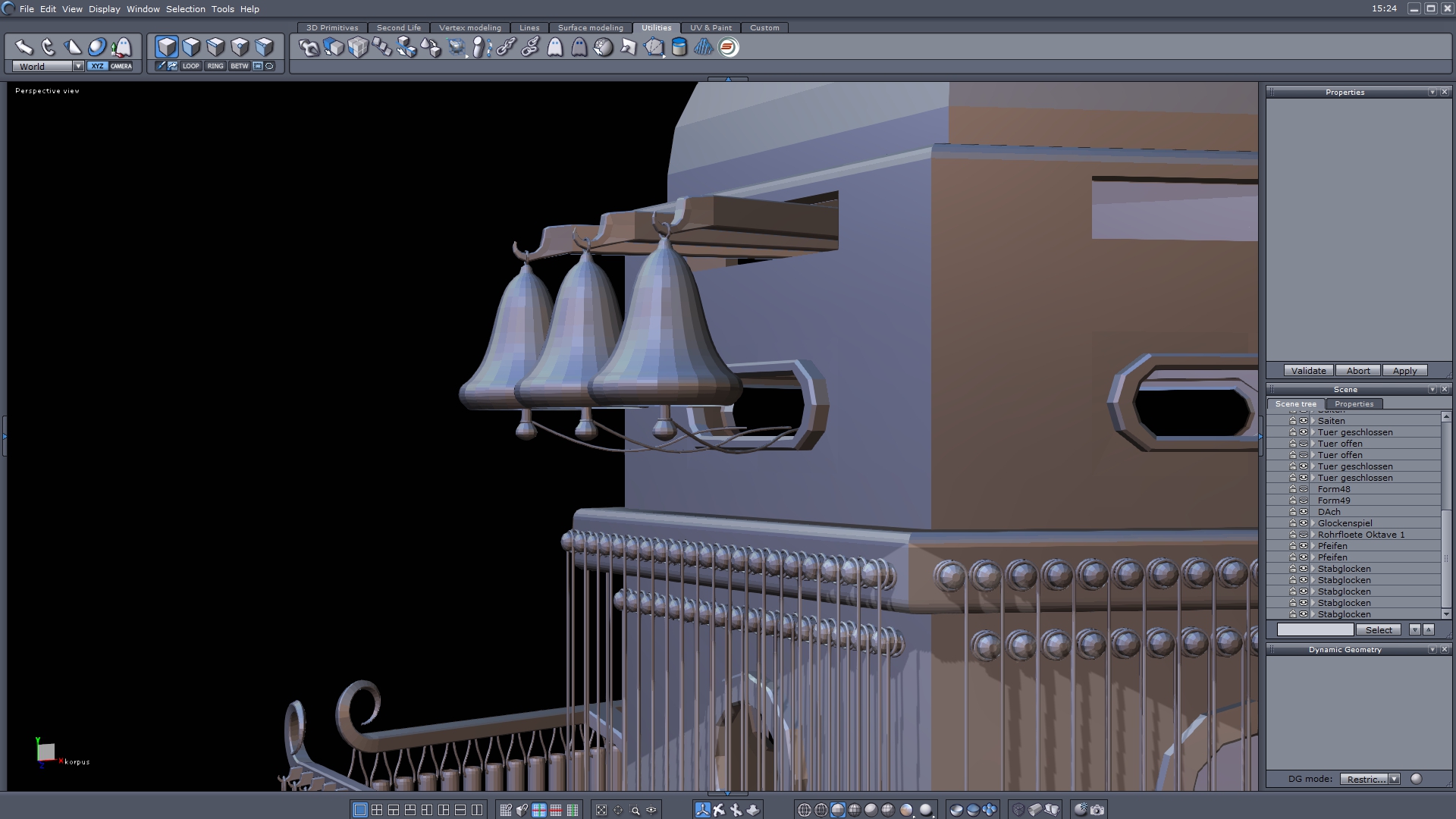Click the scene search input field
The image size is (1456, 819).
click(1315, 629)
